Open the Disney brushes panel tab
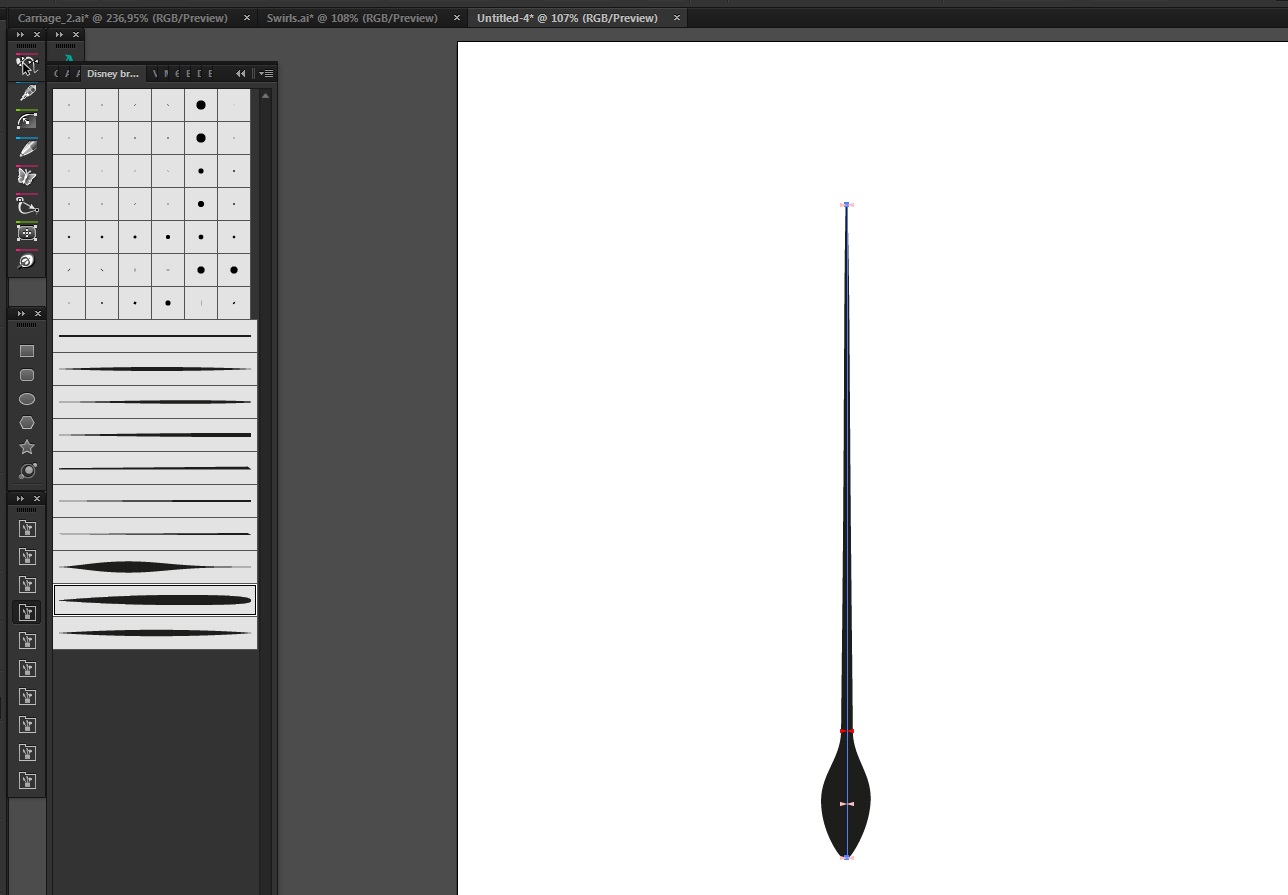The image size is (1288, 895). click(x=113, y=74)
